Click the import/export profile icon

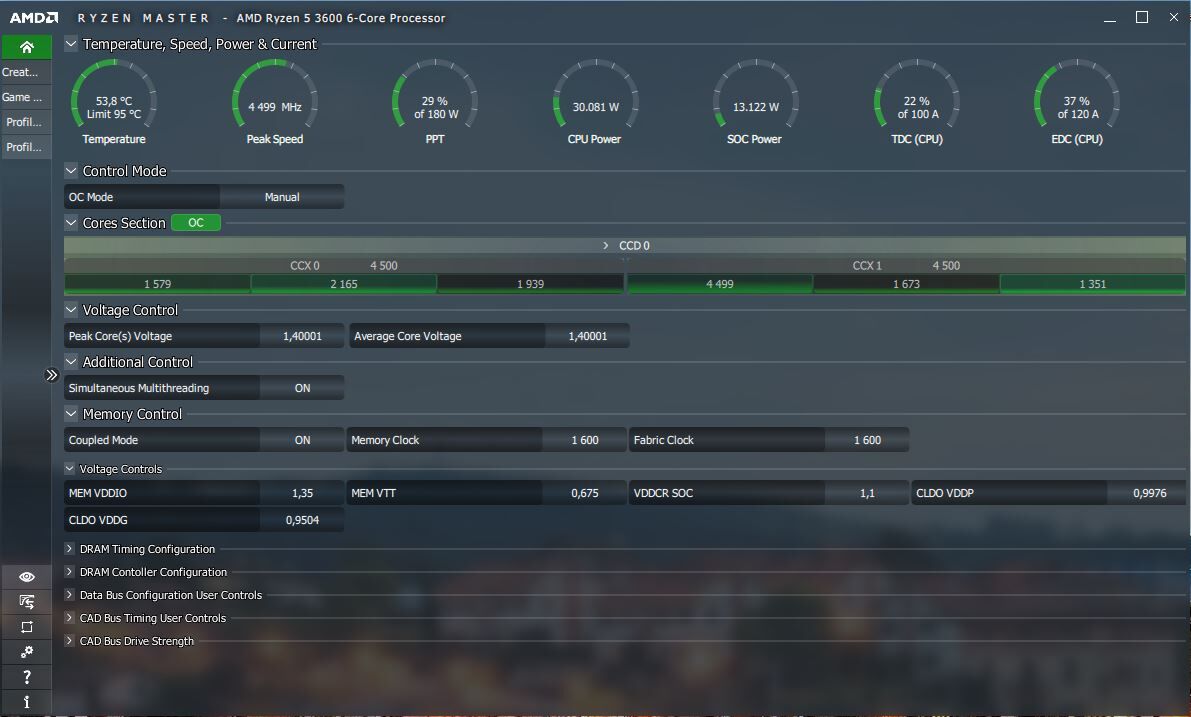[27, 602]
